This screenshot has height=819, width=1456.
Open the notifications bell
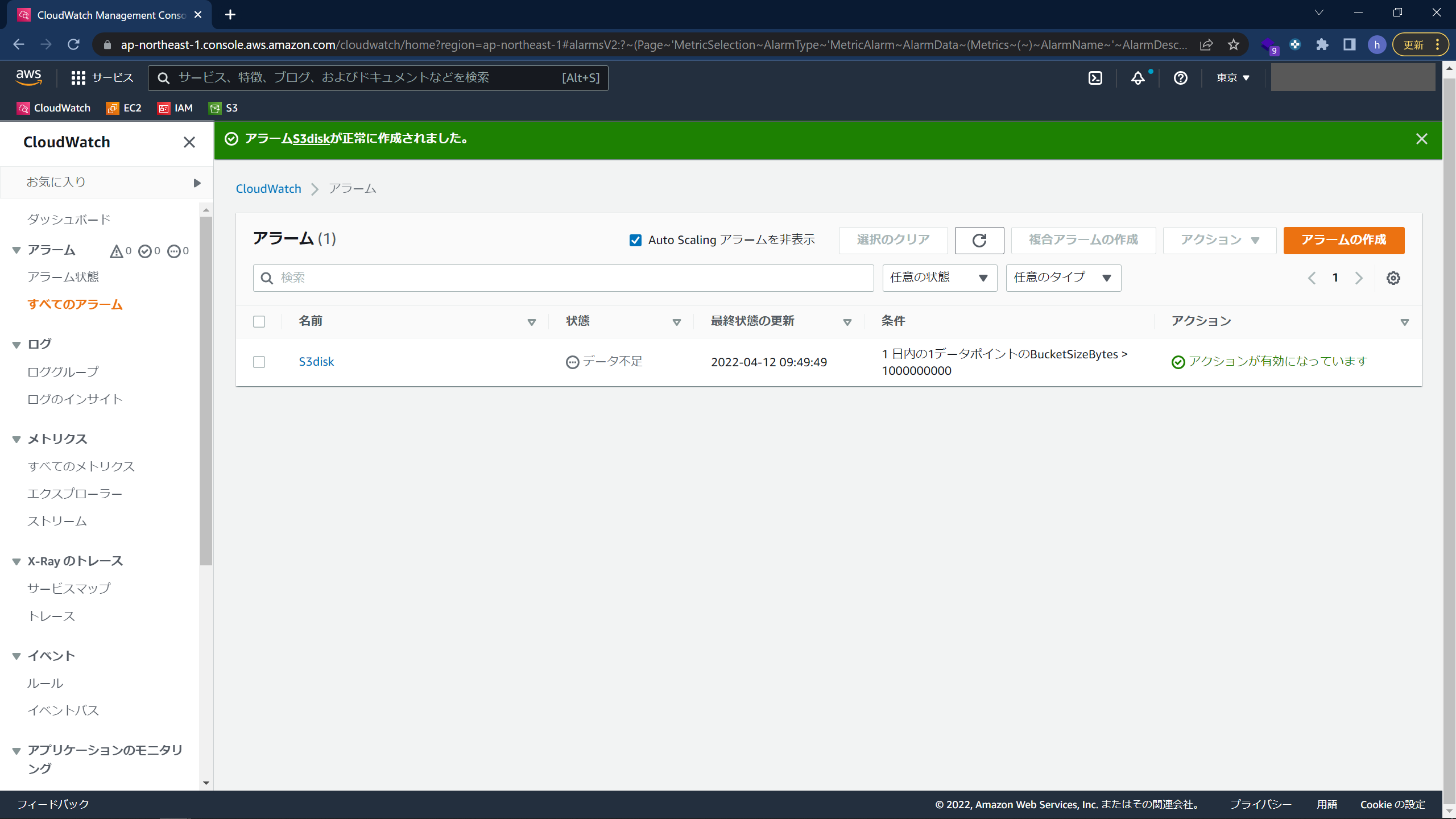tap(1138, 78)
